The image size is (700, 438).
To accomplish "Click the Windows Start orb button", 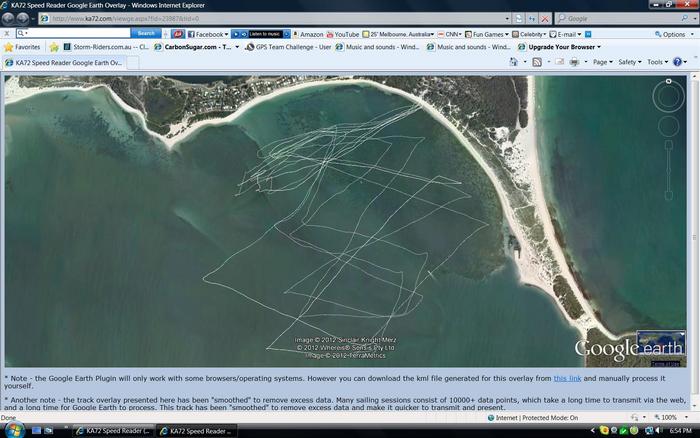I will pyautogui.click(x=11, y=428).
